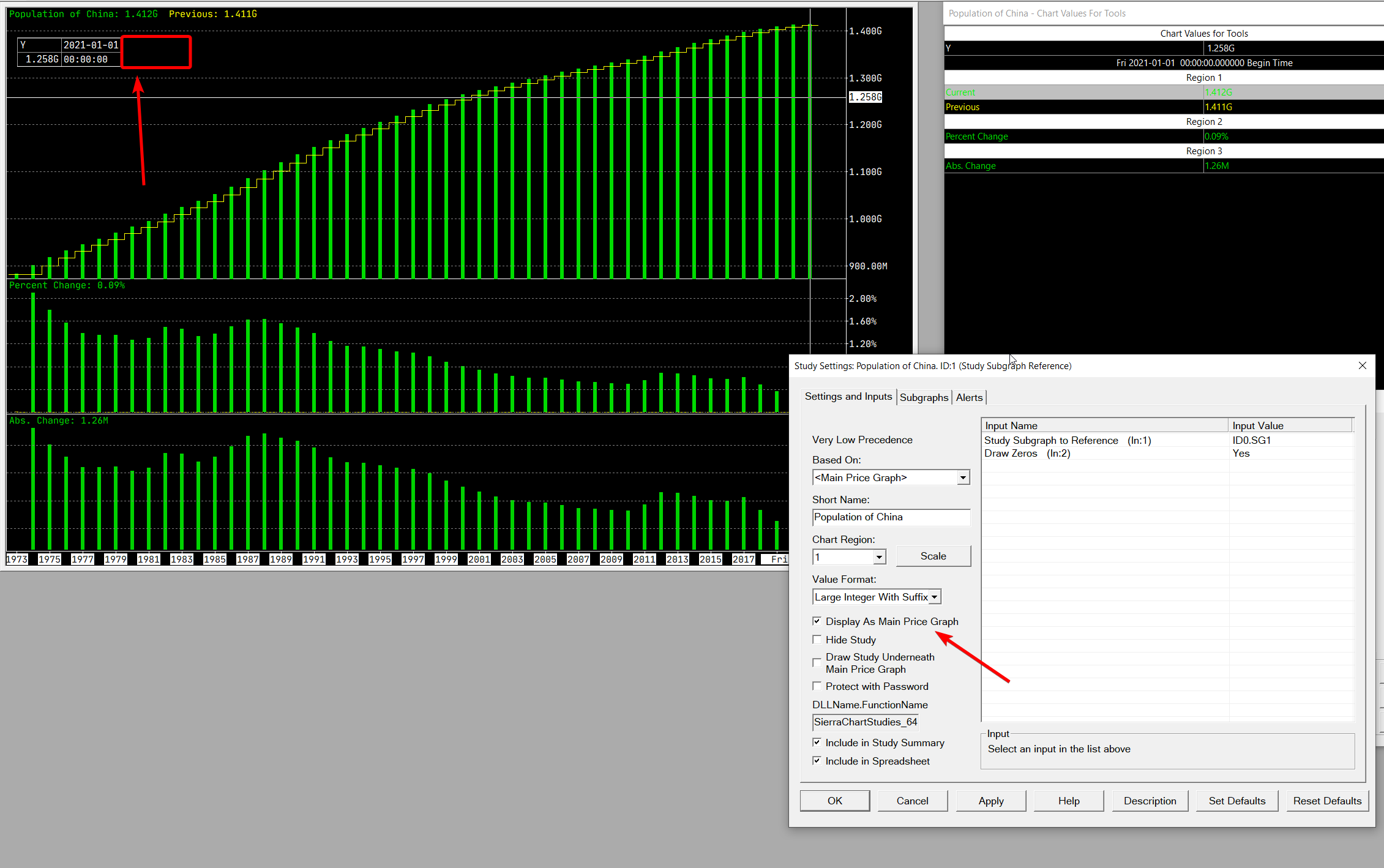The image size is (1384, 868).
Task: Toggle Draw Study Underneath Main Price Graph
Action: [817, 663]
